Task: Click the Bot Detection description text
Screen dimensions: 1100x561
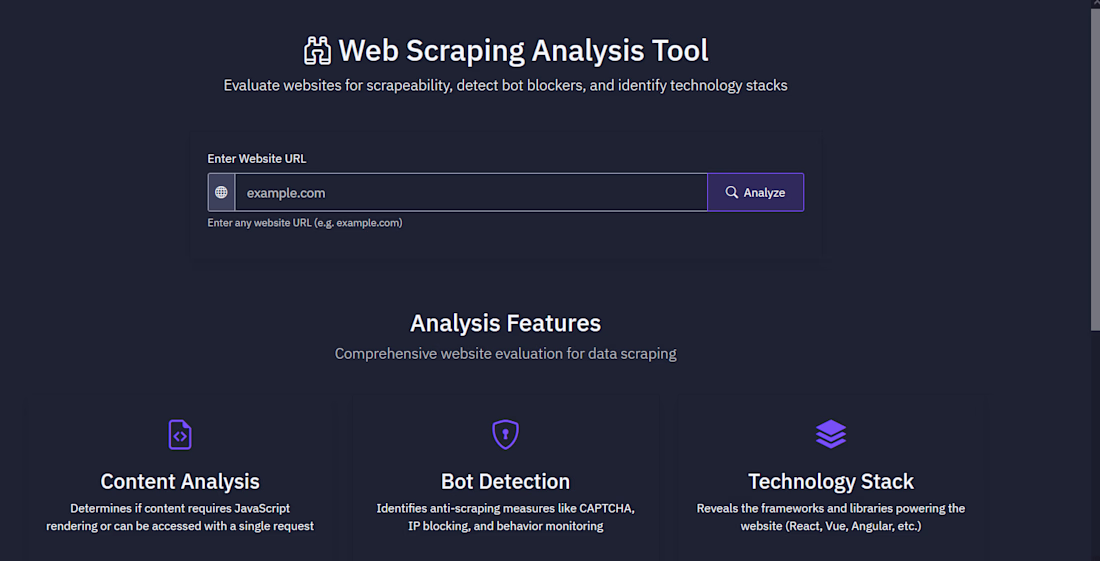Action: [505, 517]
